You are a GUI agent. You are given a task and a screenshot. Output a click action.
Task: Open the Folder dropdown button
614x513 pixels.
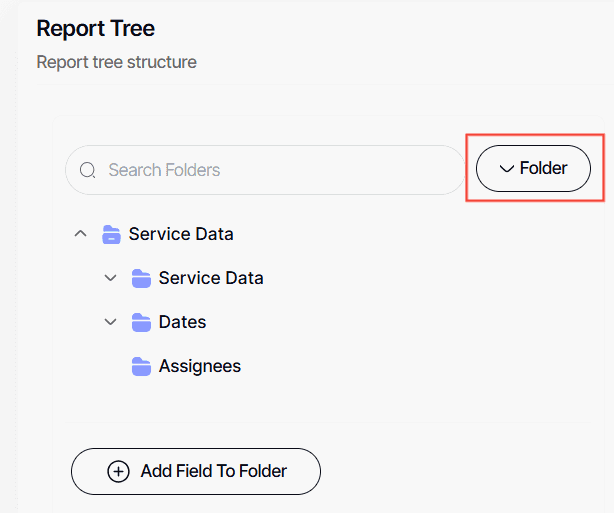533,168
